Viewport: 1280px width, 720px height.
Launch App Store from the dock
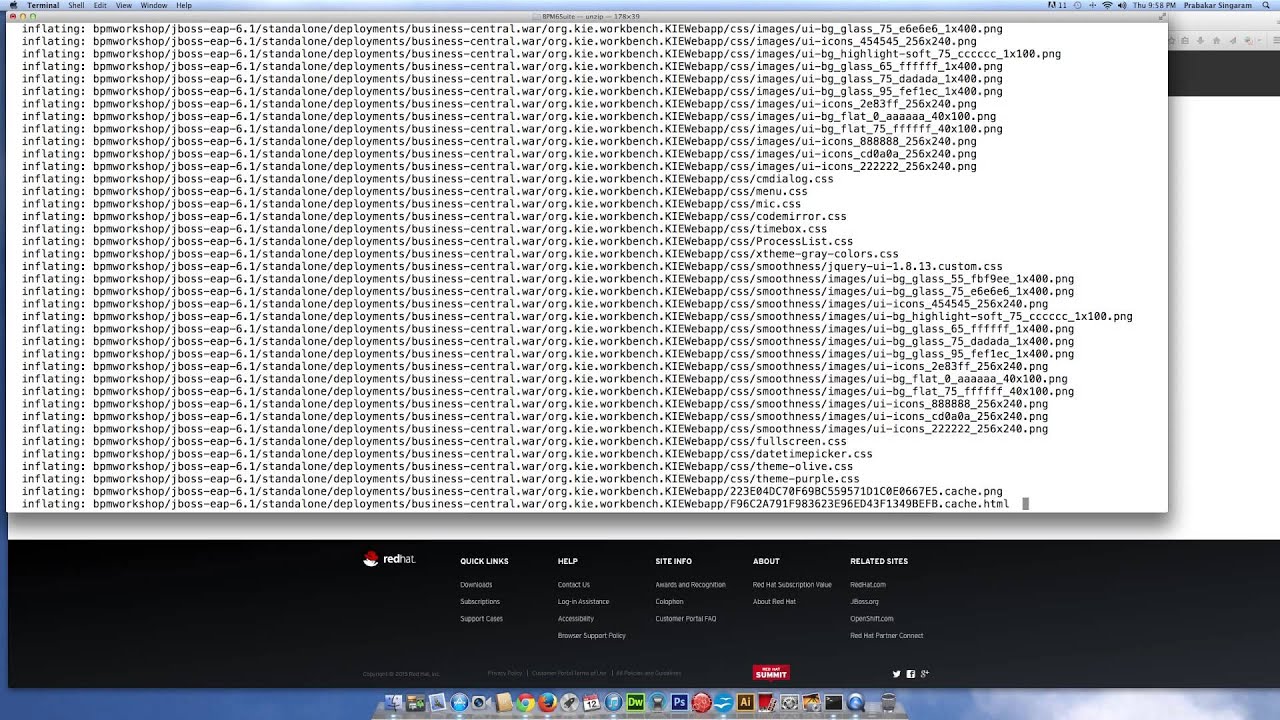[459, 703]
